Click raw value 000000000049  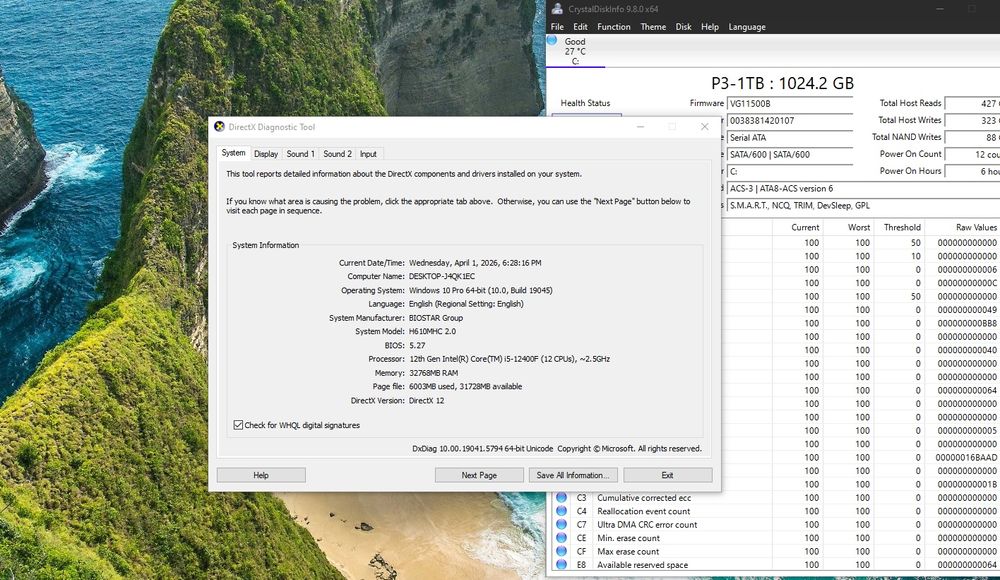(x=967, y=310)
